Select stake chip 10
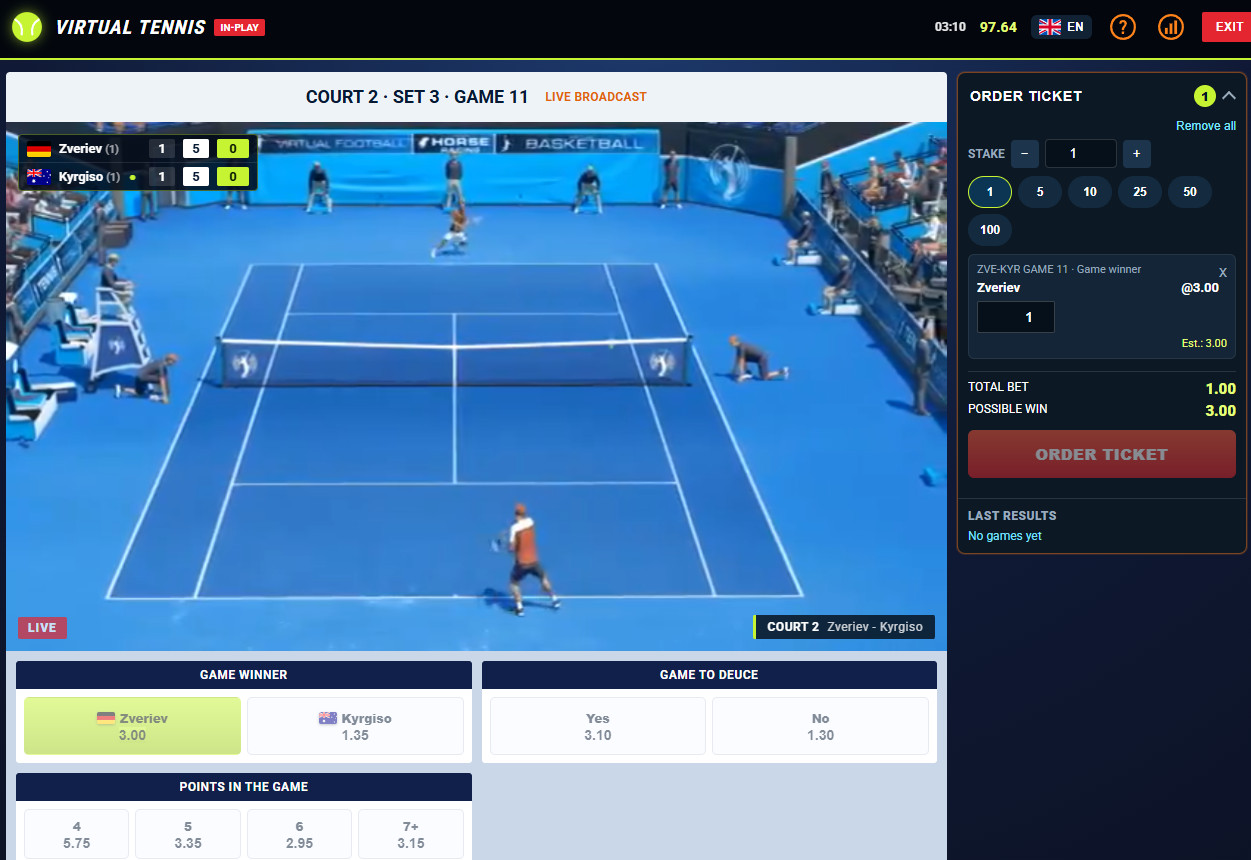This screenshot has width=1251, height=860. click(1090, 192)
